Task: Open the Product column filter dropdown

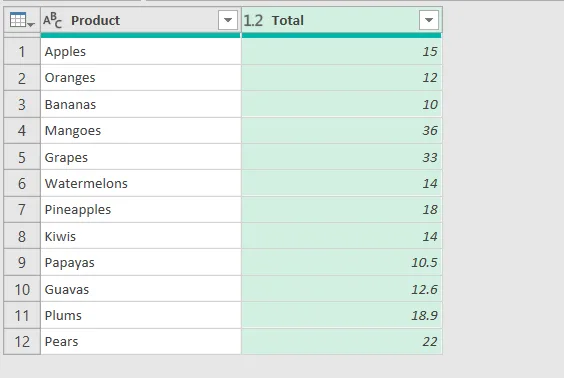Action: (x=228, y=20)
